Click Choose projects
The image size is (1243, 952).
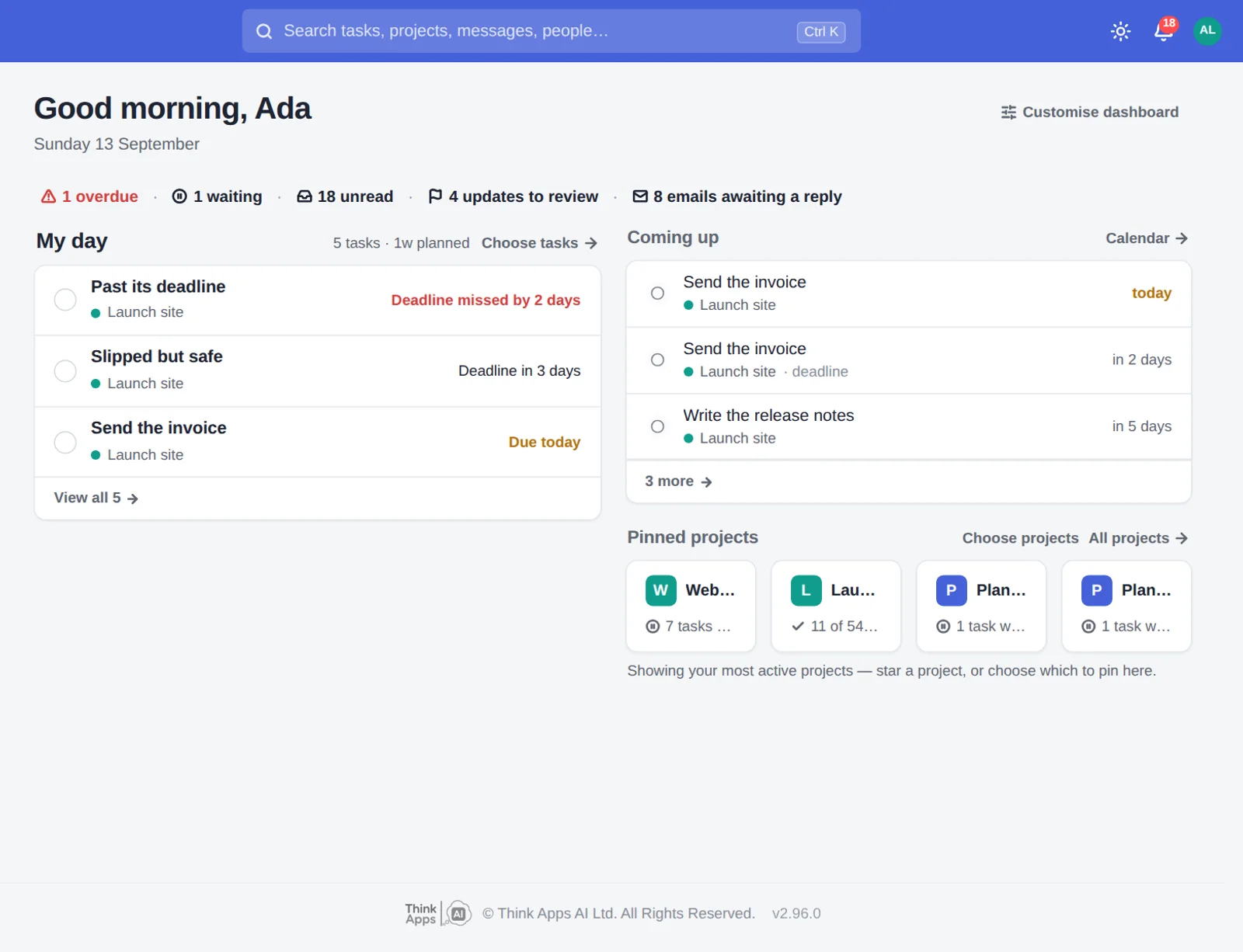(1020, 538)
